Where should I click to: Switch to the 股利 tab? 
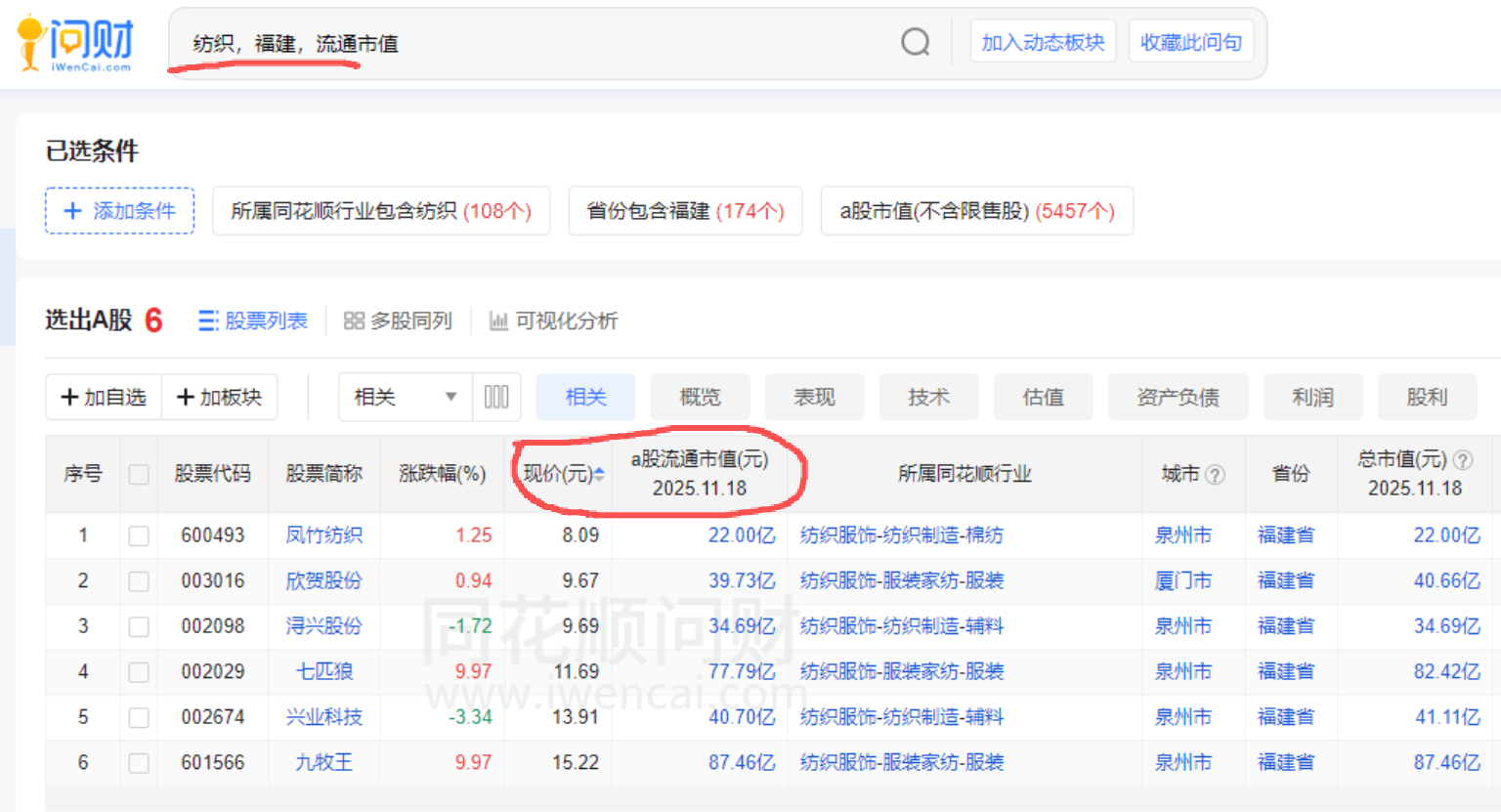coord(1427,397)
